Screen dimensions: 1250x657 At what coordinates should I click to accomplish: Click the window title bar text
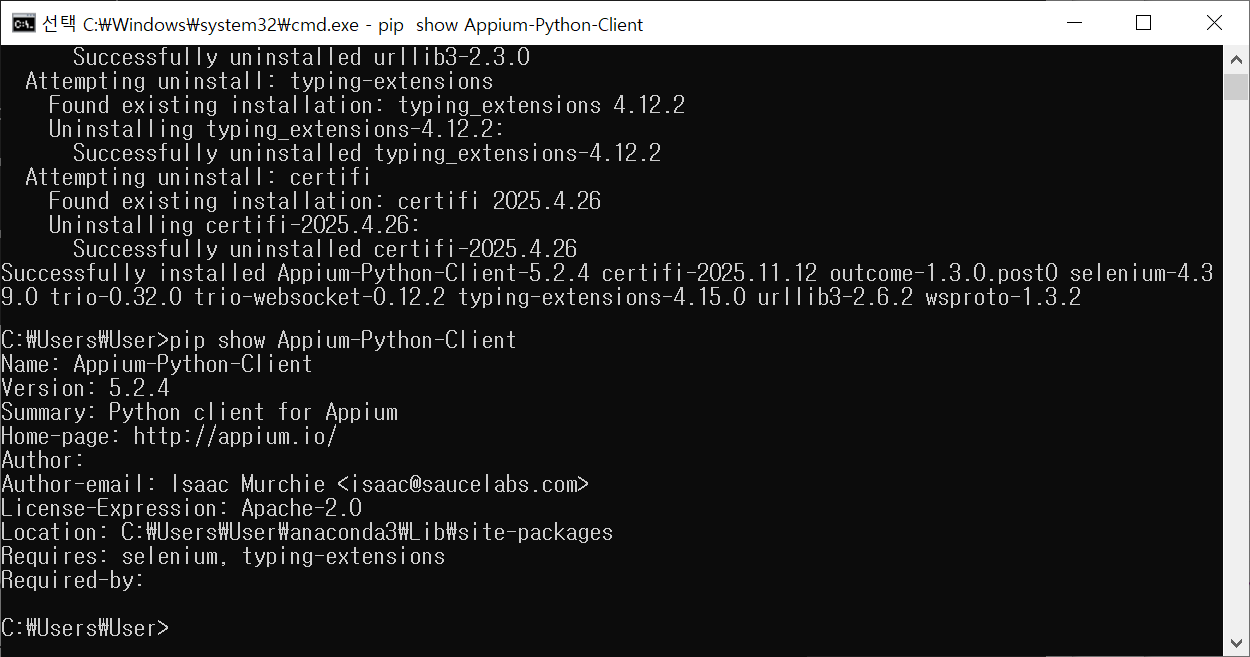[343, 24]
